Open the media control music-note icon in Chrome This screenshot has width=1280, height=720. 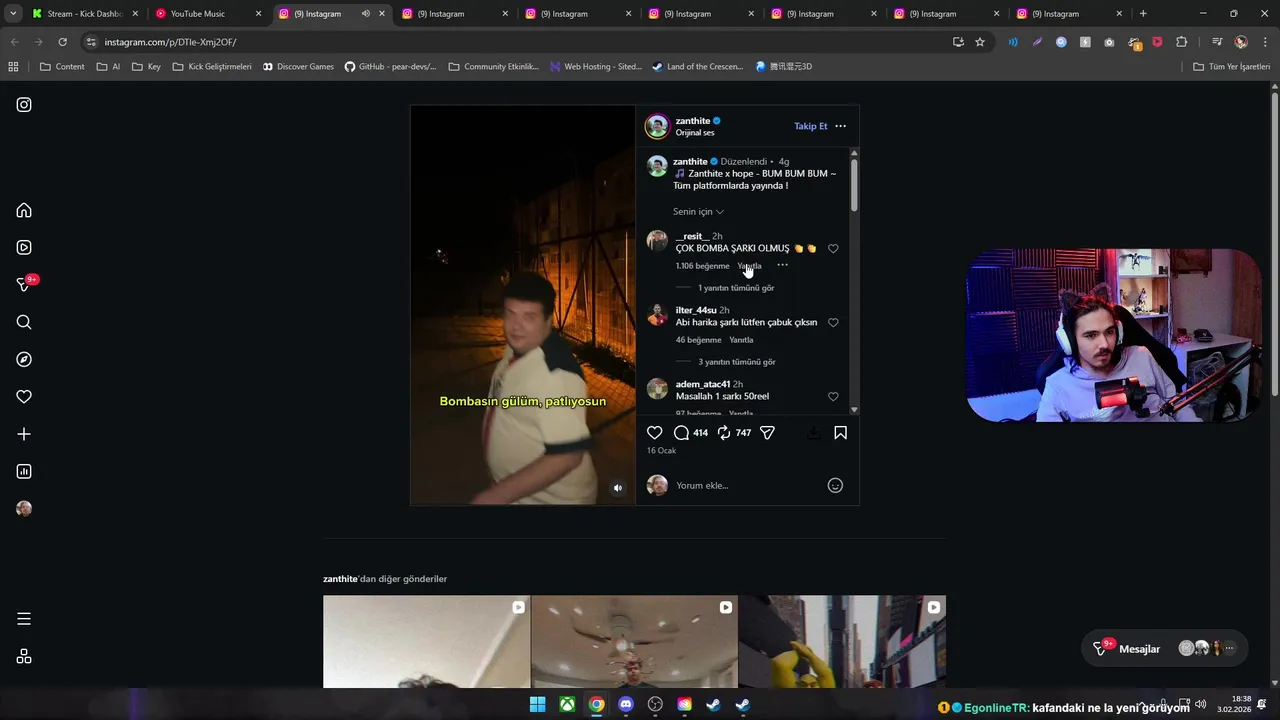pyautogui.click(x=1217, y=42)
